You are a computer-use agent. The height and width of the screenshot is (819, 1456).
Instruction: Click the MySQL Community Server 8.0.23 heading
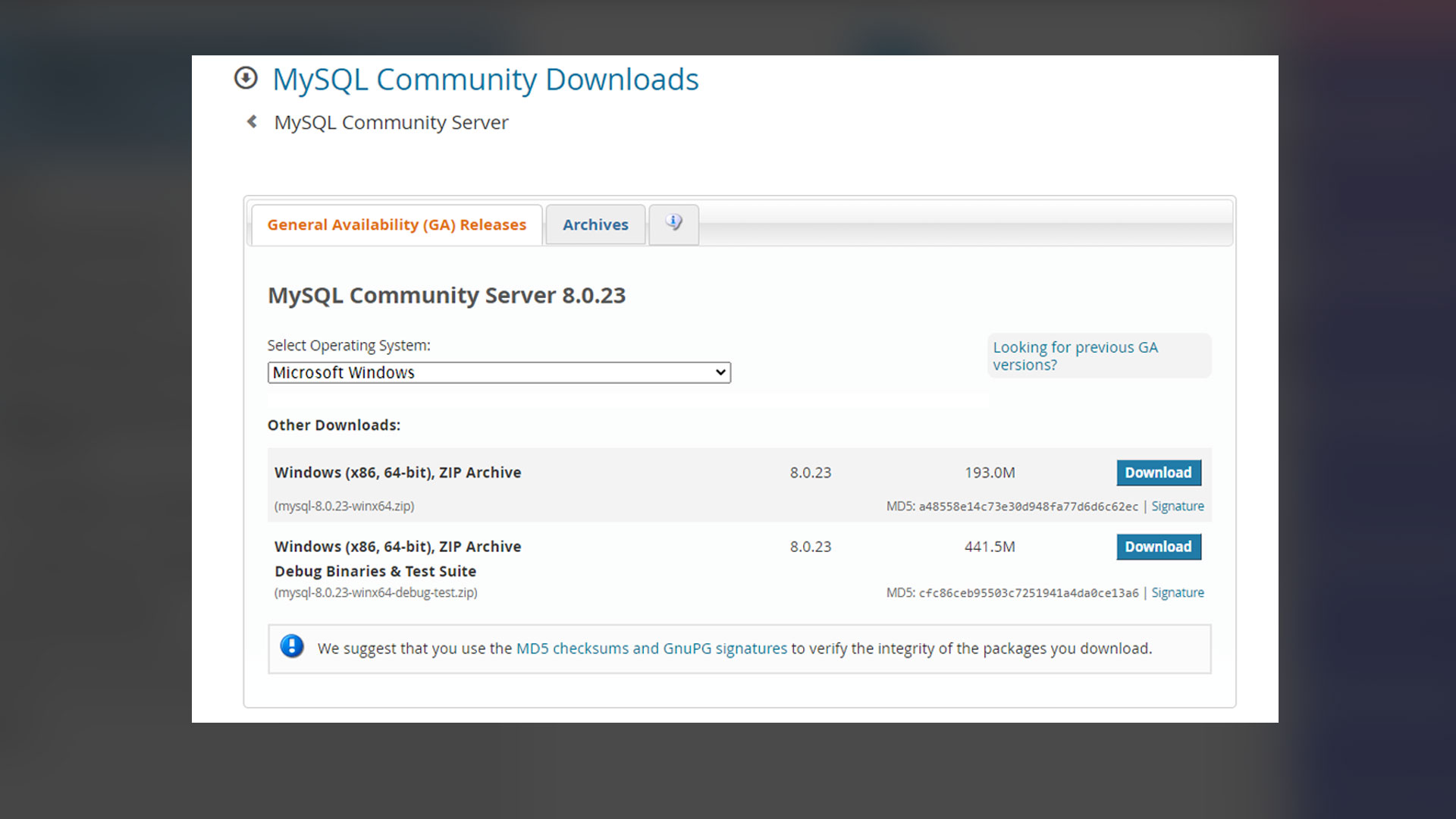point(447,295)
